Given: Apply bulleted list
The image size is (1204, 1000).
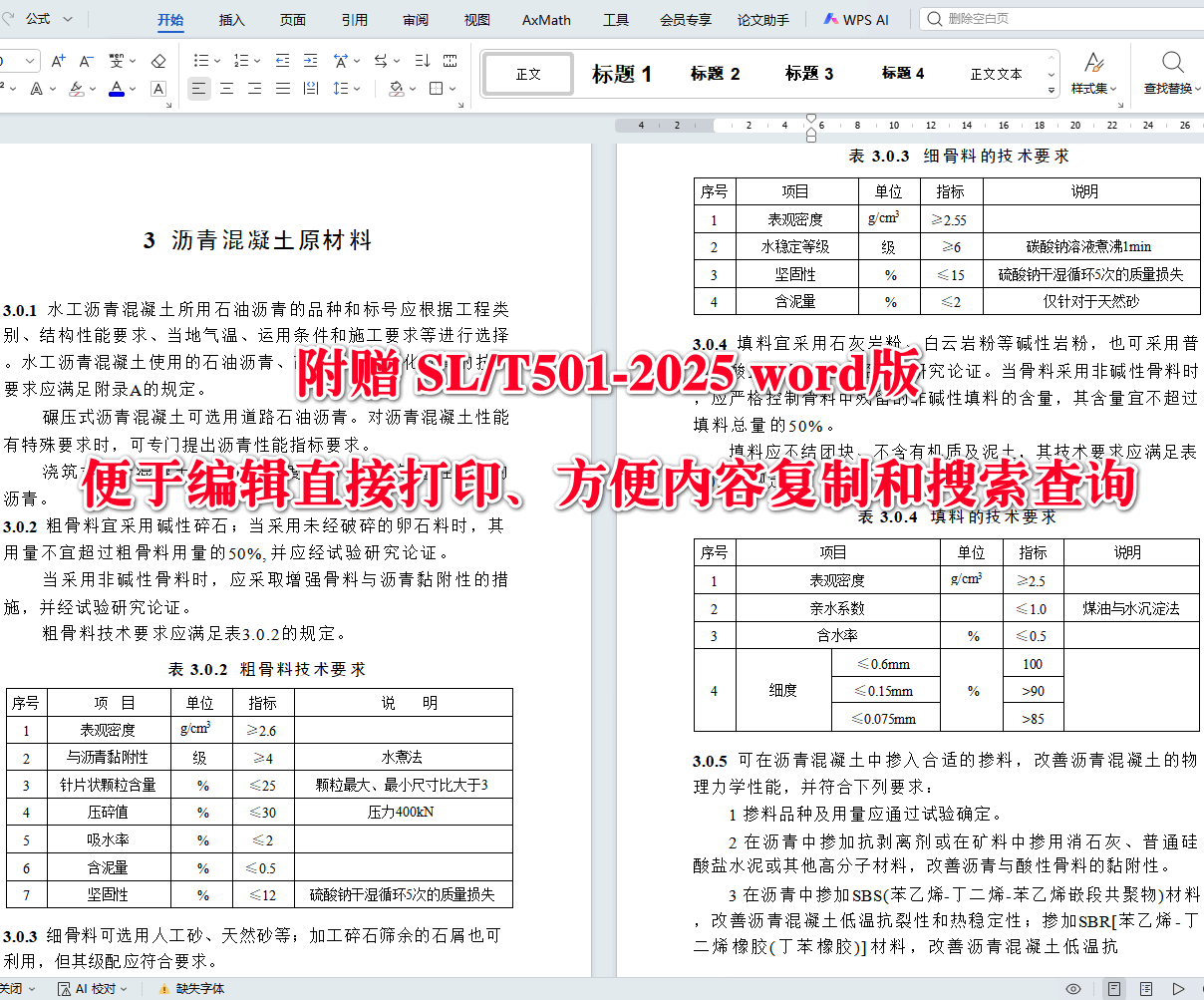Looking at the screenshot, I should pyautogui.click(x=200, y=62).
